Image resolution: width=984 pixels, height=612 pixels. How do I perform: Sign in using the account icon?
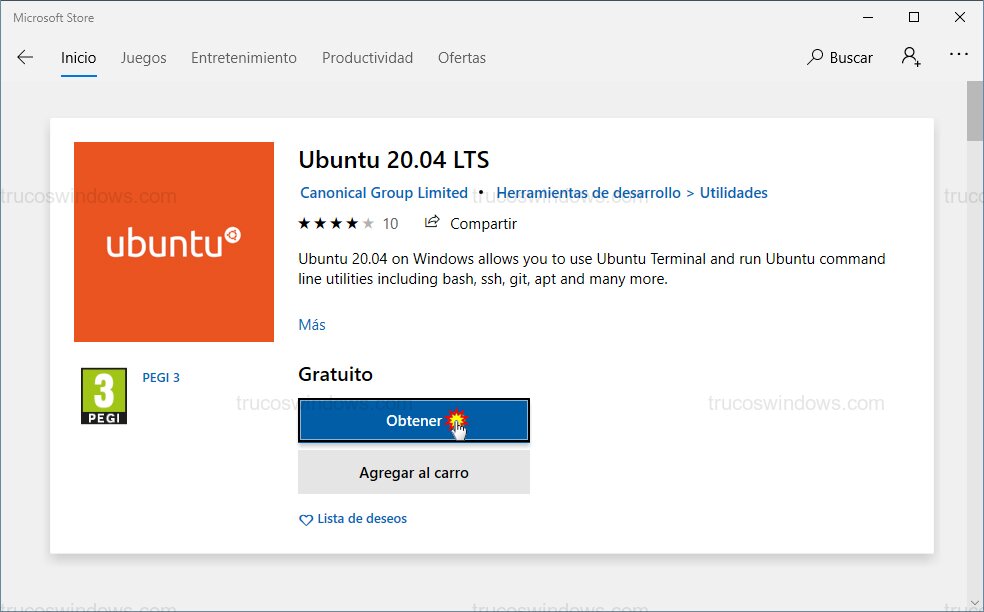coord(910,57)
